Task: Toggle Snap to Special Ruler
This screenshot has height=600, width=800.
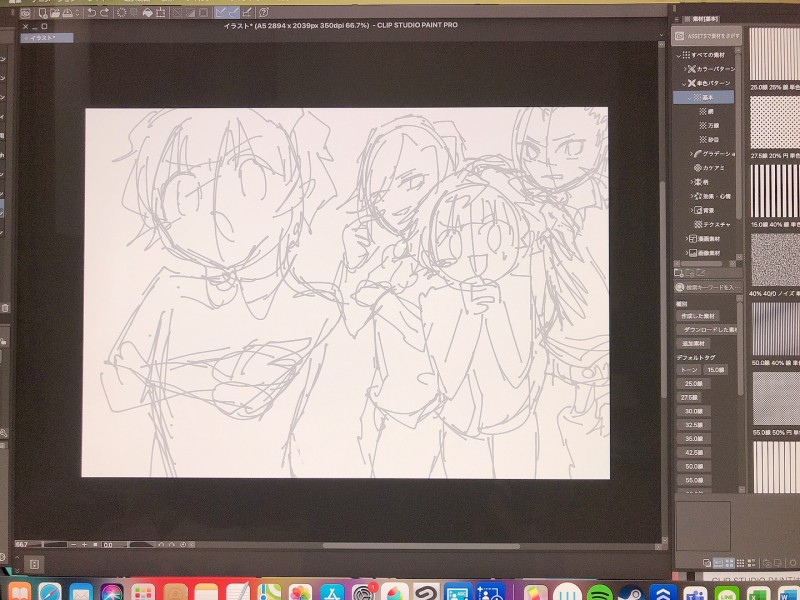Action: 234,12
